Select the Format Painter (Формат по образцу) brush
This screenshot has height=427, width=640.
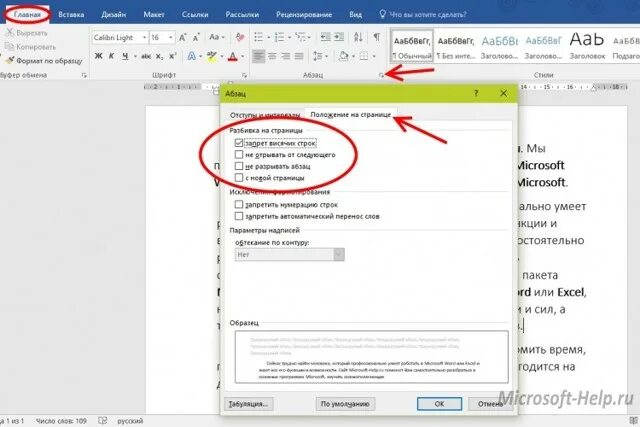pyautogui.click(x=10, y=60)
